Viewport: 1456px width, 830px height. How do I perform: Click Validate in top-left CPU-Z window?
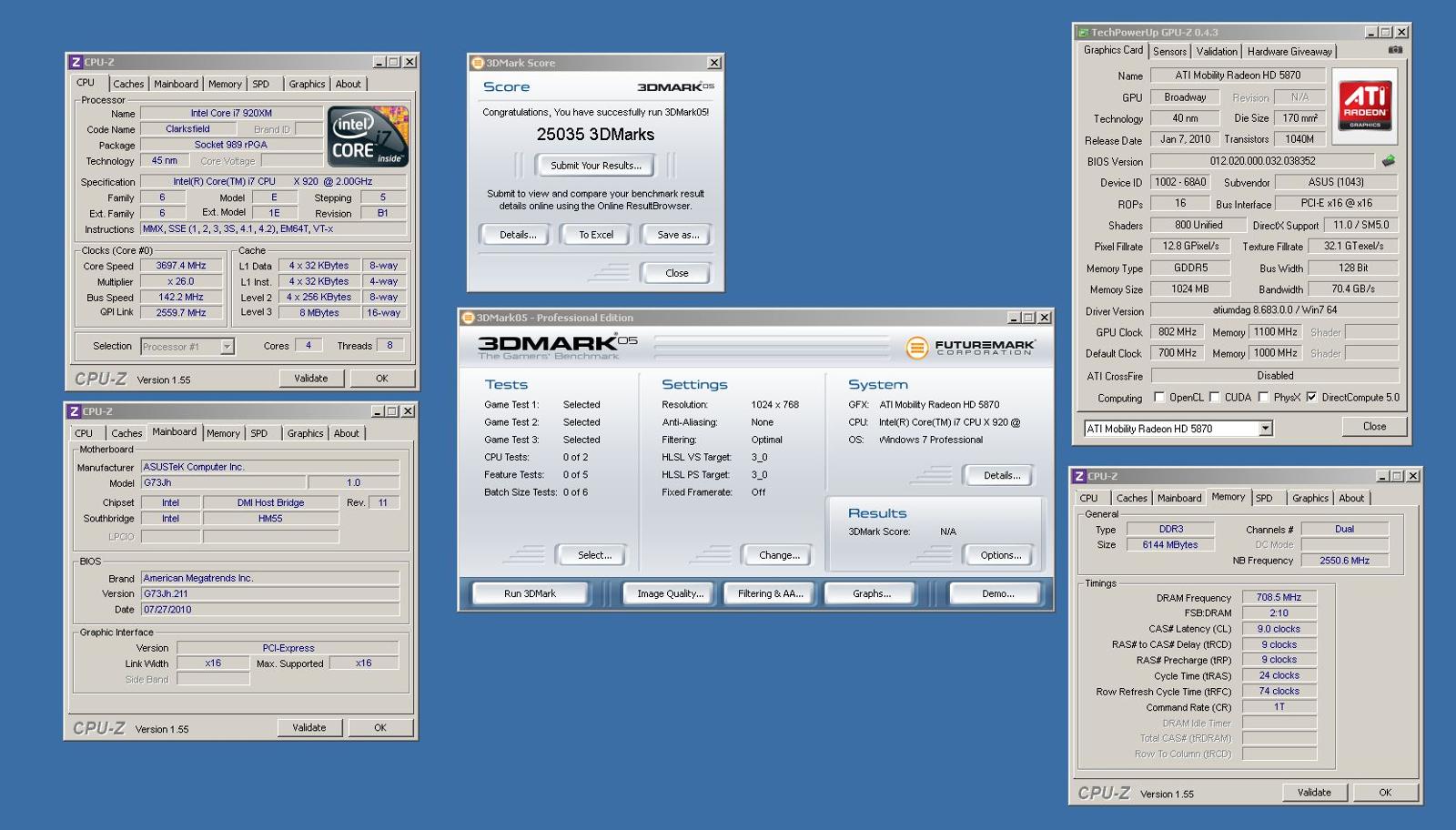tap(310, 379)
